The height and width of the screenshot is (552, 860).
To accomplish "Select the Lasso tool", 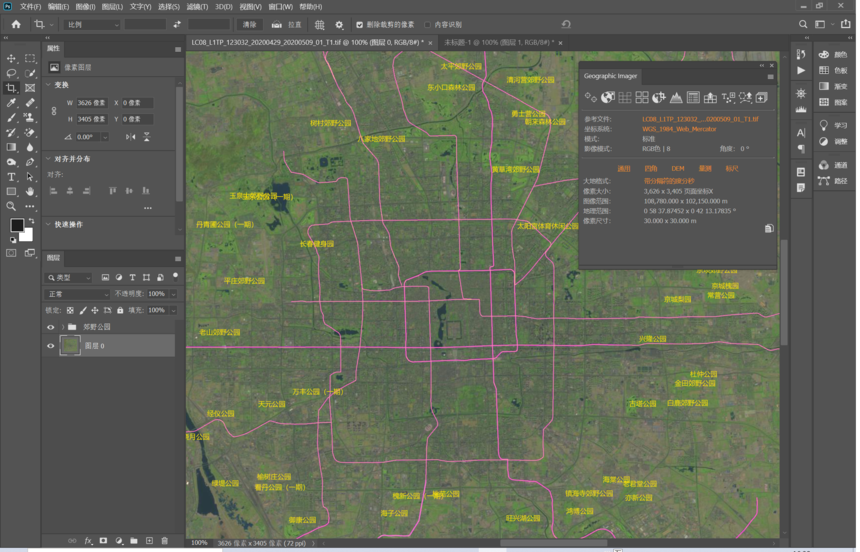I will (11, 73).
